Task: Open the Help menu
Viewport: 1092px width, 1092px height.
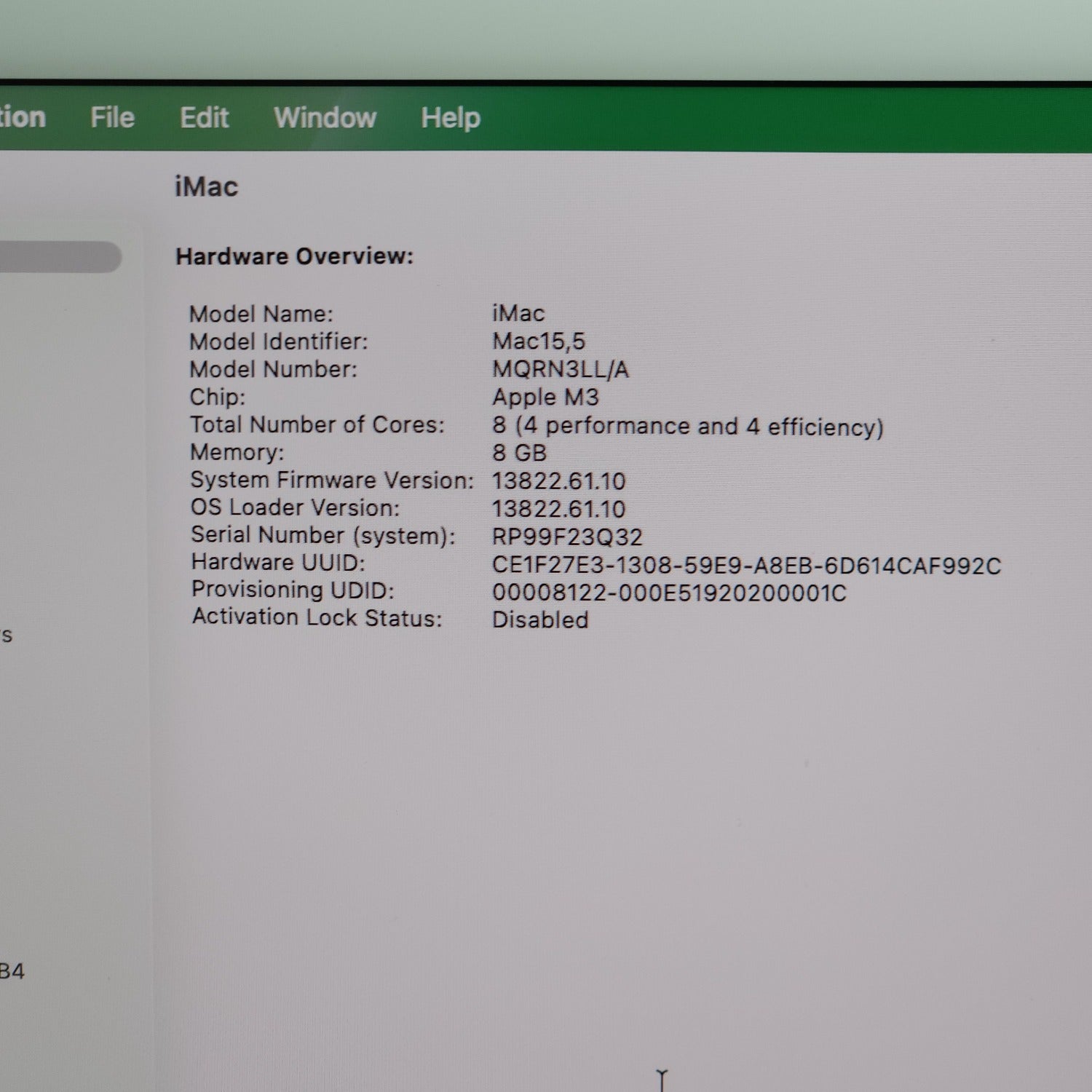Action: (450, 117)
